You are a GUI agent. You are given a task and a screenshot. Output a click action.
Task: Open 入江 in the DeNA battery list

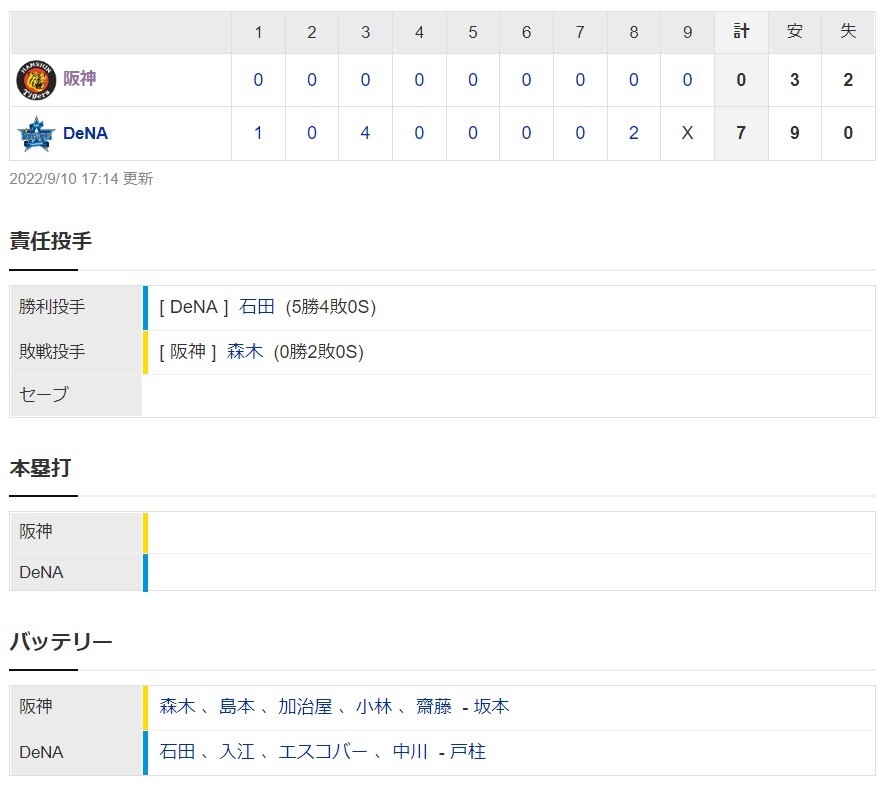click(237, 752)
